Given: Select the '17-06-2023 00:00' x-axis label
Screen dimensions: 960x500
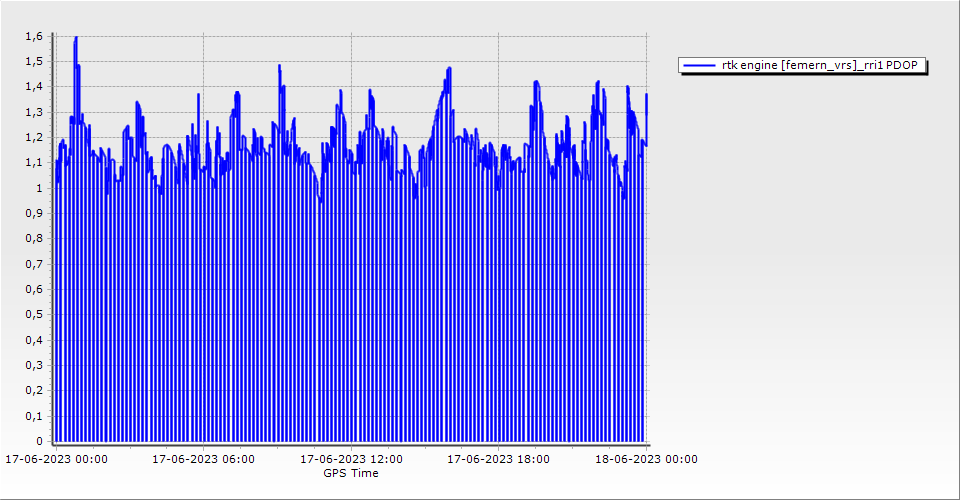Looking at the screenshot, I should click(x=56, y=460).
